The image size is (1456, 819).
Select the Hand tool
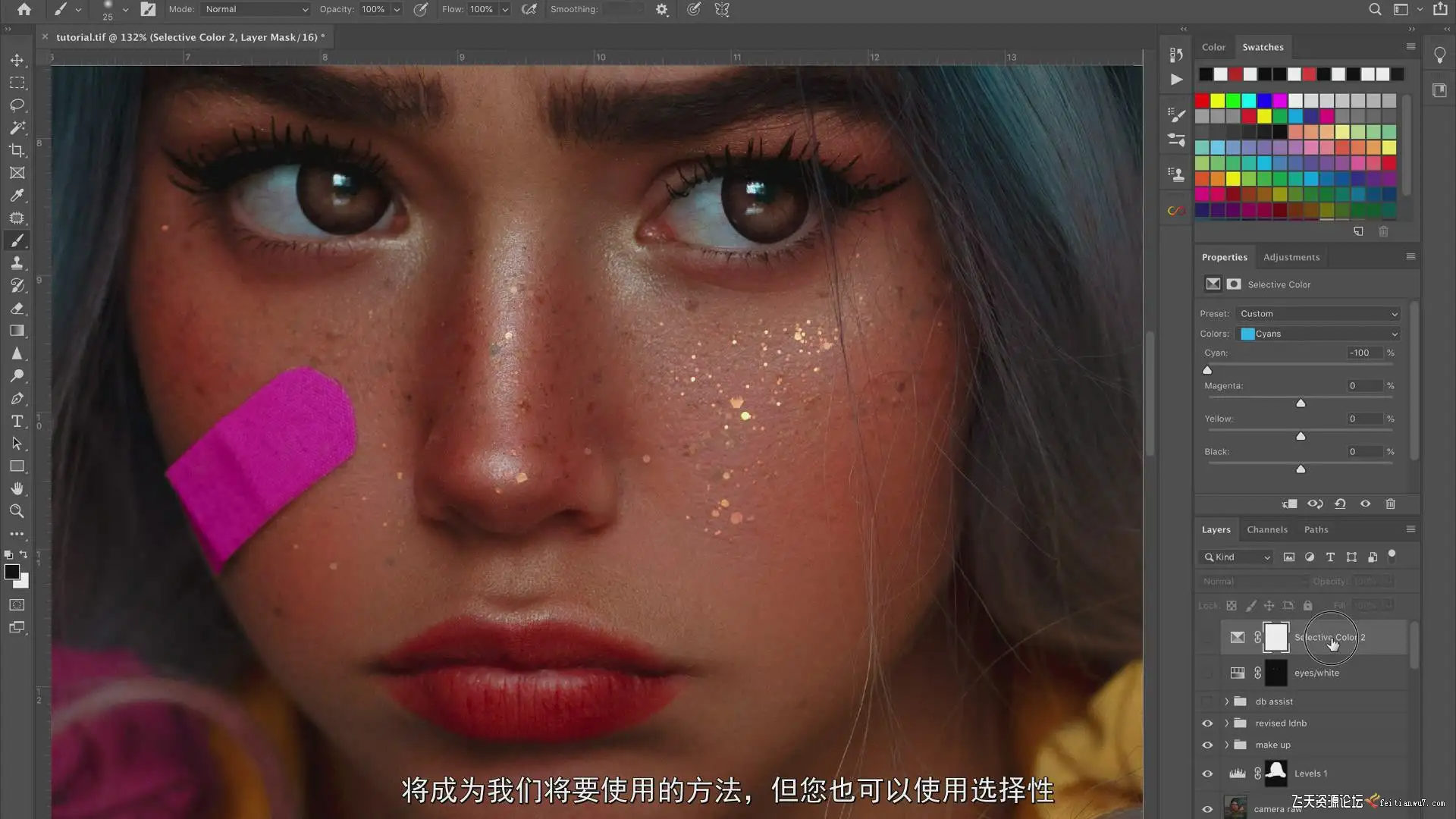tap(17, 488)
